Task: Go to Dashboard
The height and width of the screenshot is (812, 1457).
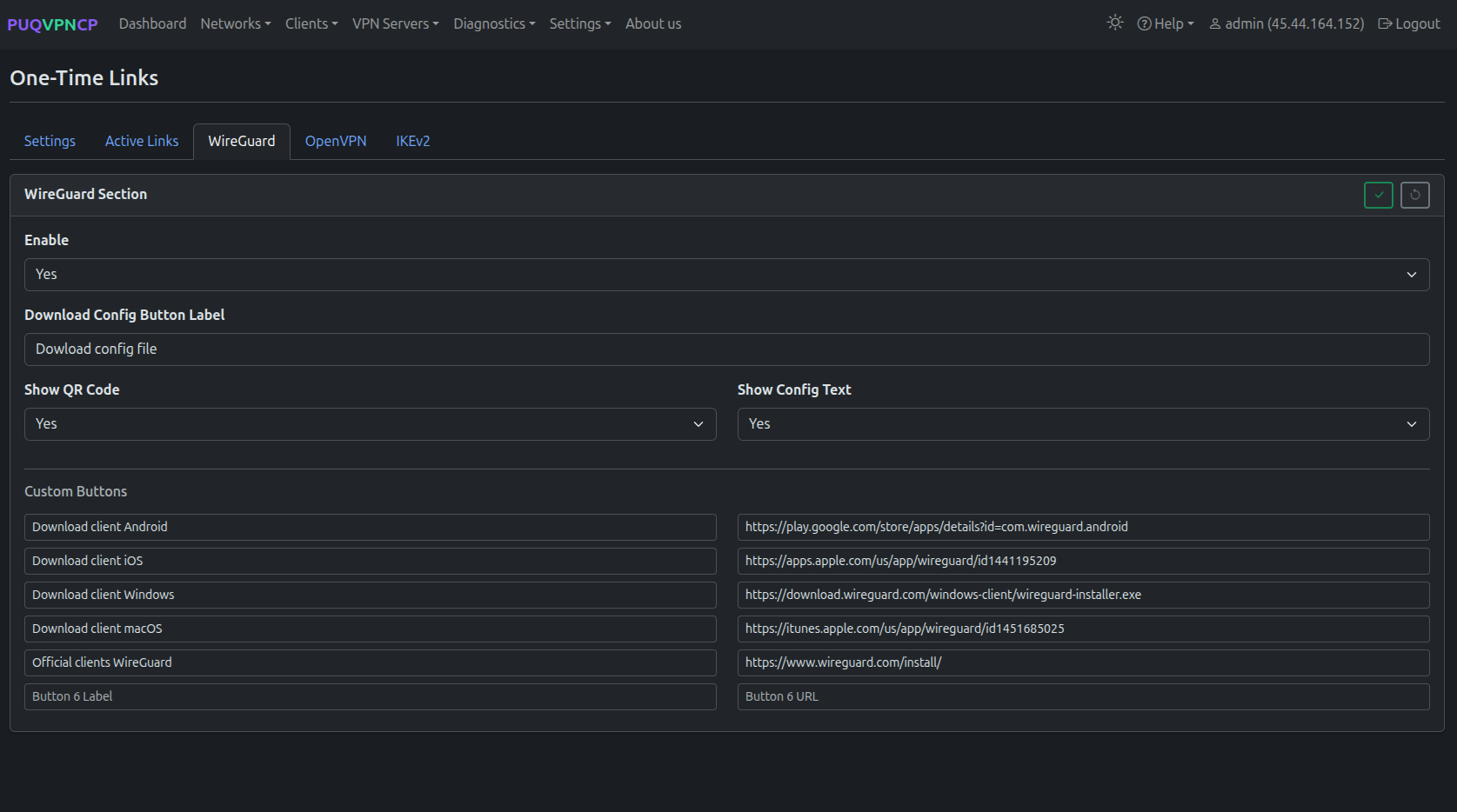Action: pos(152,23)
